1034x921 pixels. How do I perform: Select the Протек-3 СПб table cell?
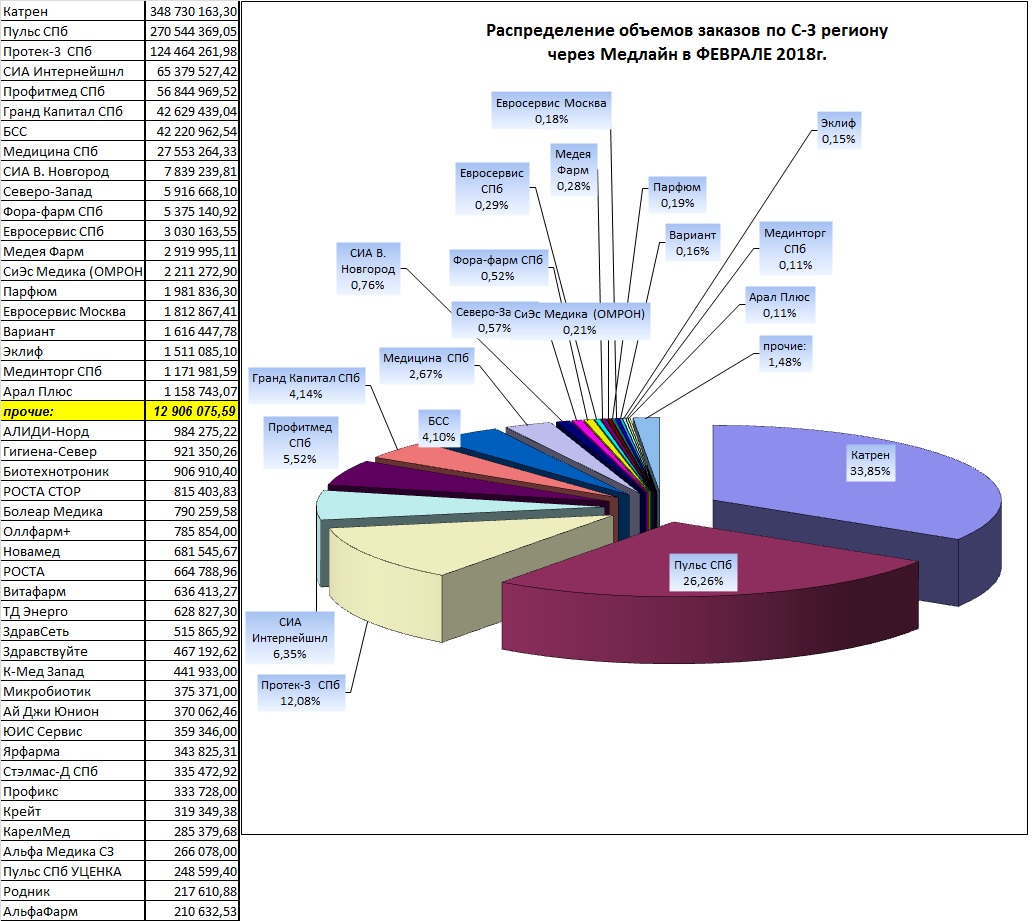click(72, 51)
